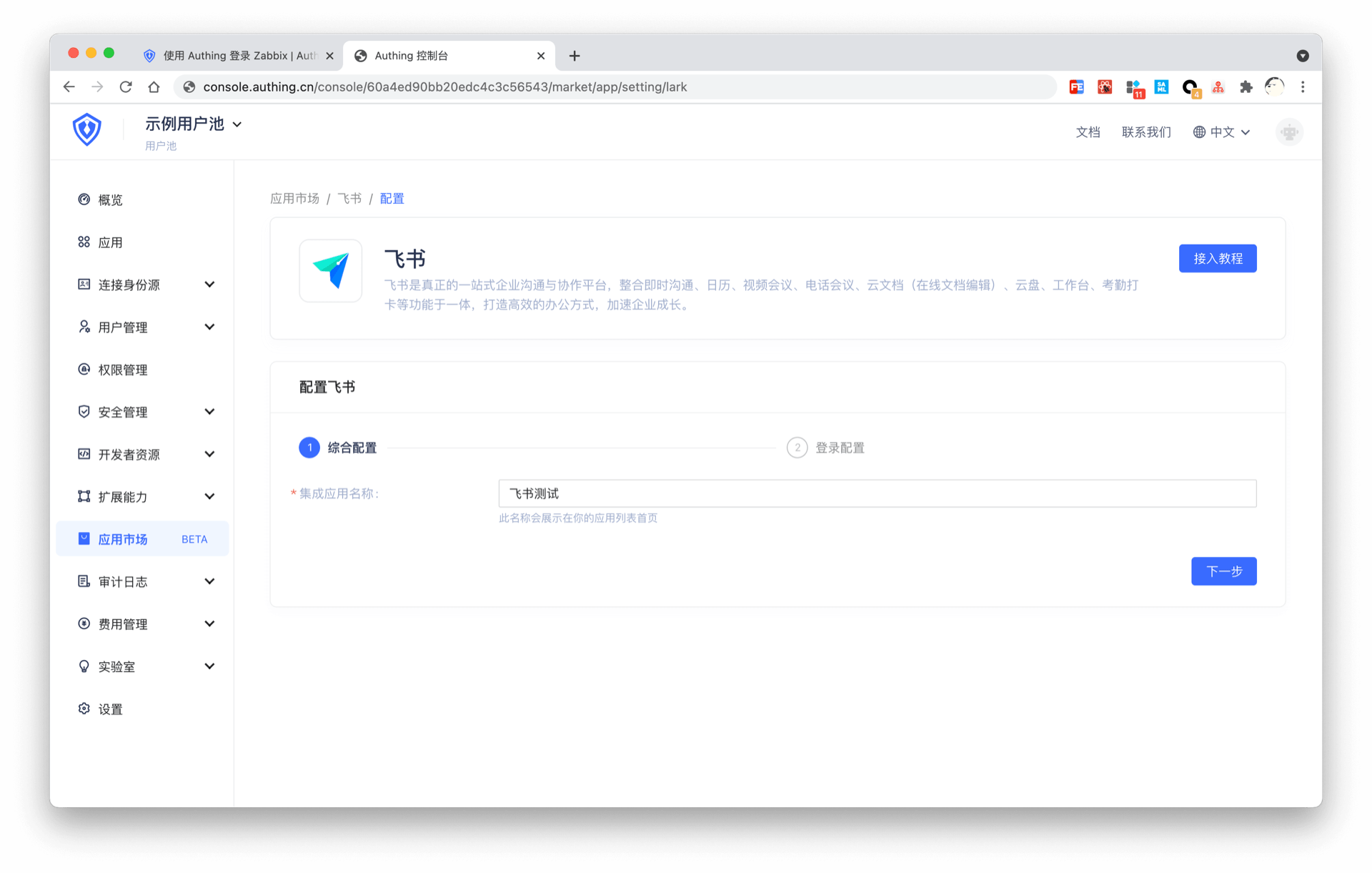This screenshot has height=873, width=1372.
Task: Click the 下一步 next step button
Action: [x=1223, y=571]
